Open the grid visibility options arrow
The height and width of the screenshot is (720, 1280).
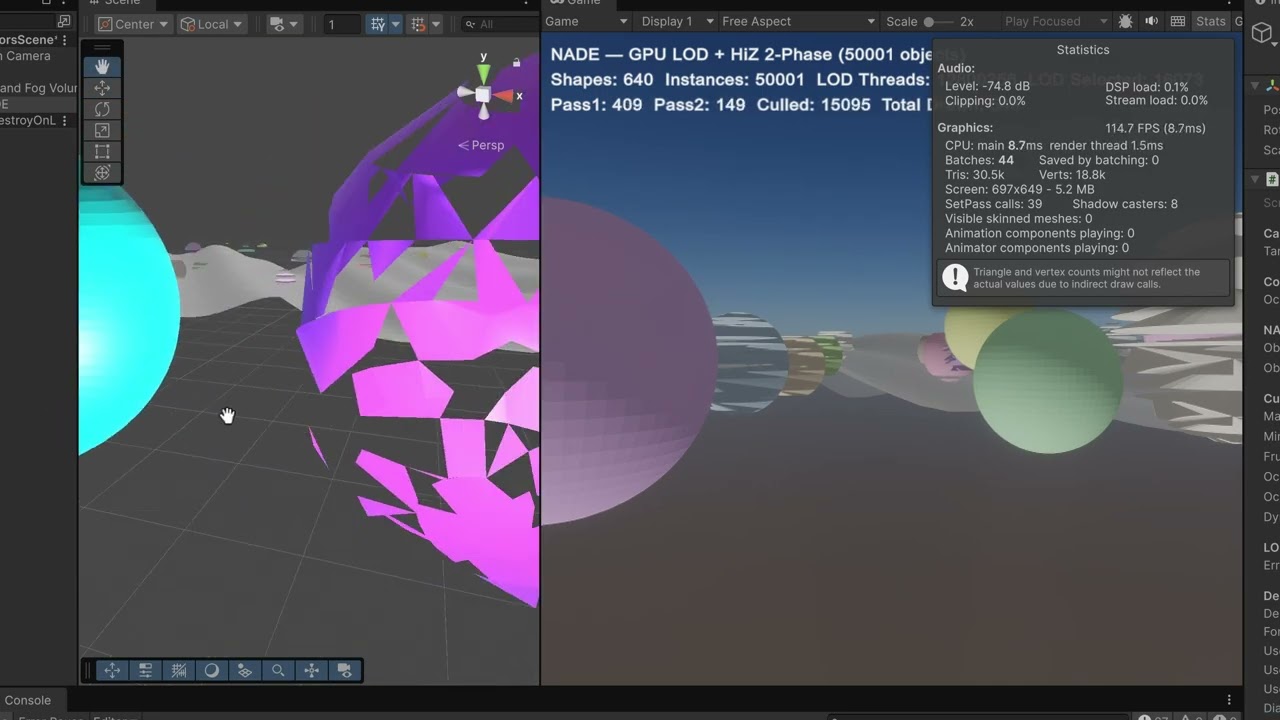pos(396,24)
